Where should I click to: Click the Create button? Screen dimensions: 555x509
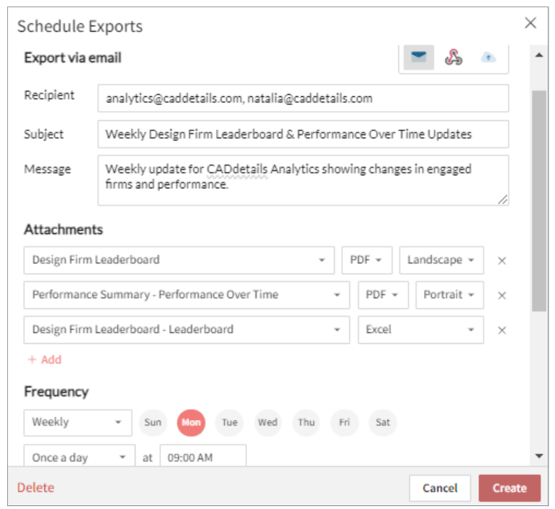coord(509,488)
